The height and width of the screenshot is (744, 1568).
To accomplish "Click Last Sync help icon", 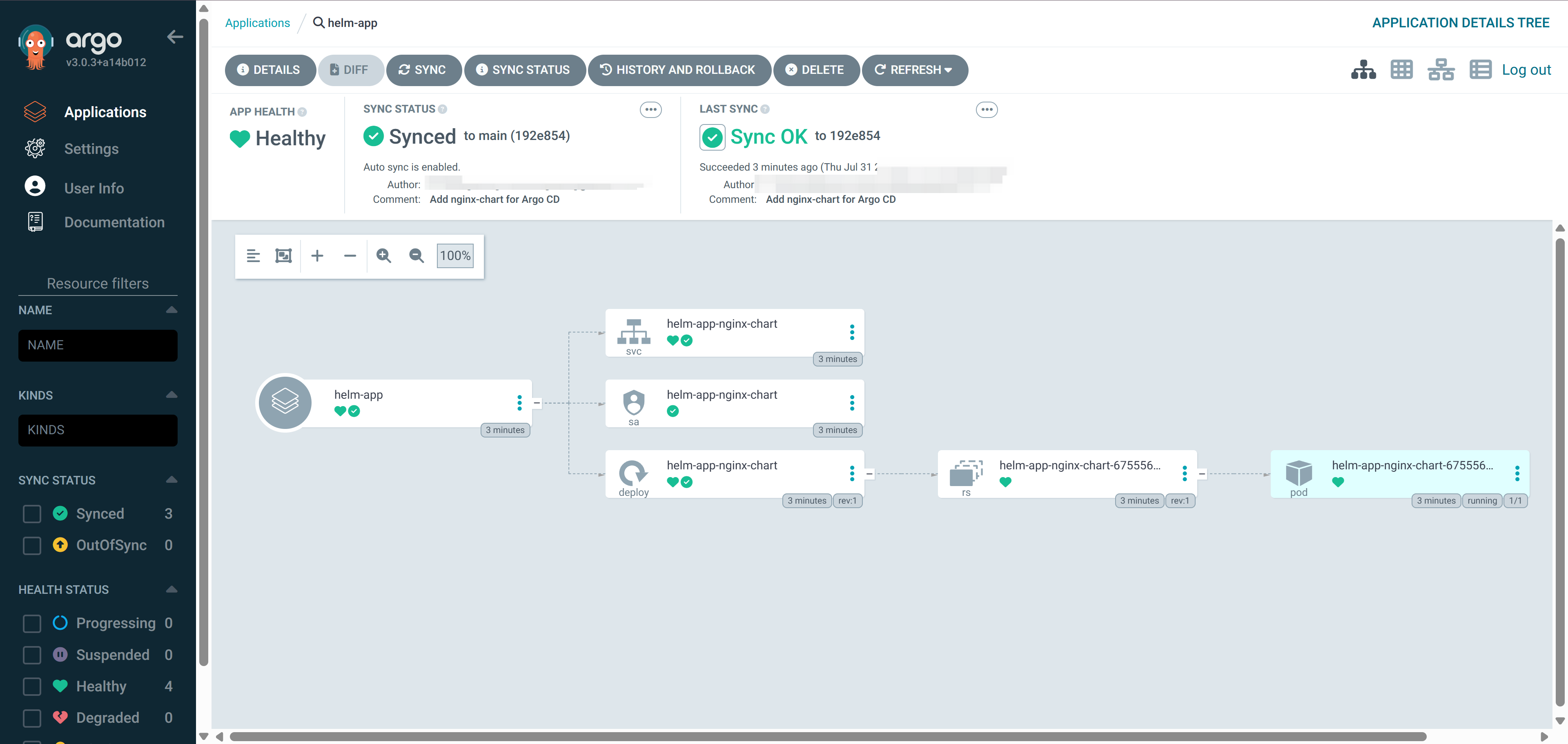I will 765,109.
